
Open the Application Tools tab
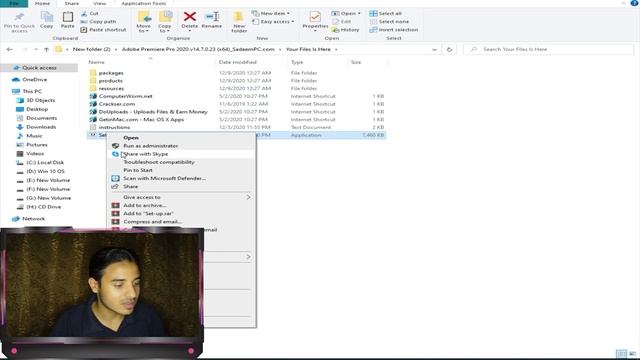pyautogui.click(x=144, y=3)
